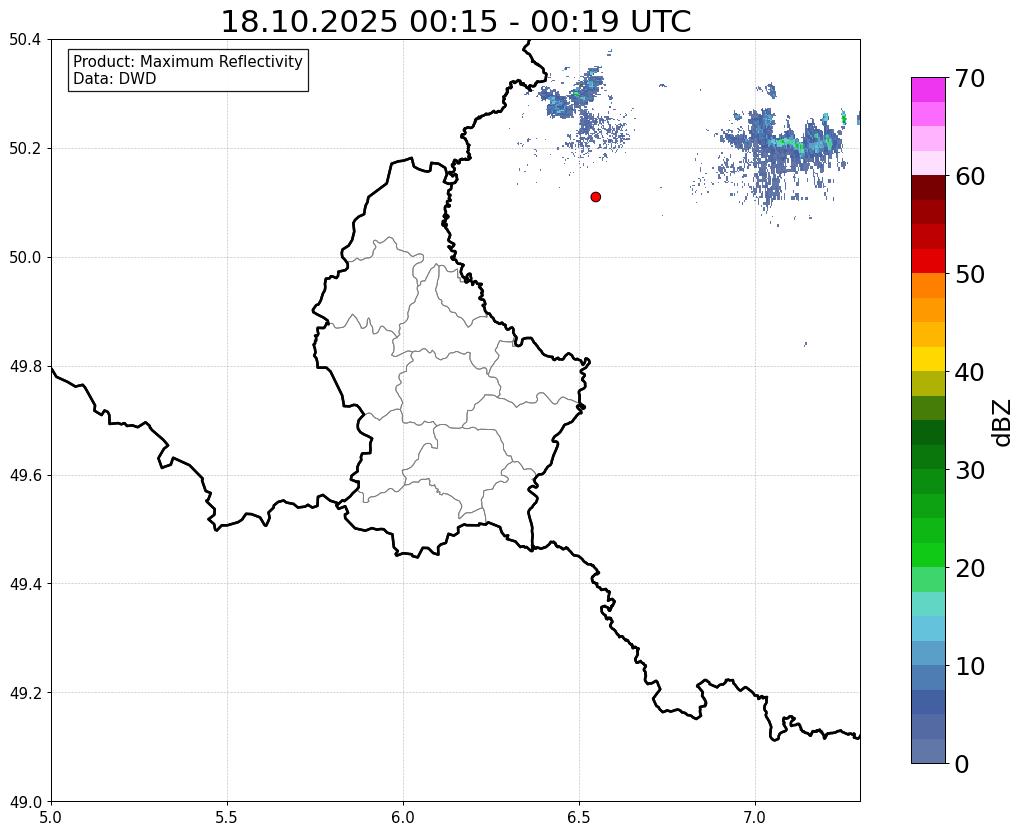Click latitude tick label 49.6
1023x834 pixels.
tap(25, 475)
